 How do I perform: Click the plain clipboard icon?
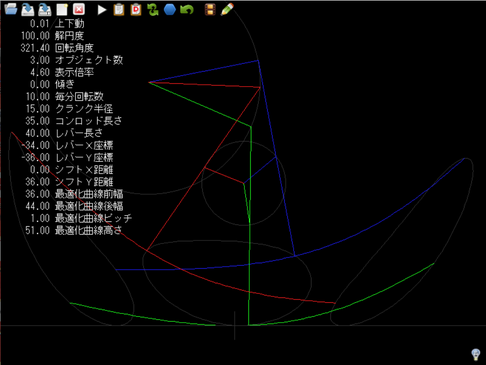(119, 9)
